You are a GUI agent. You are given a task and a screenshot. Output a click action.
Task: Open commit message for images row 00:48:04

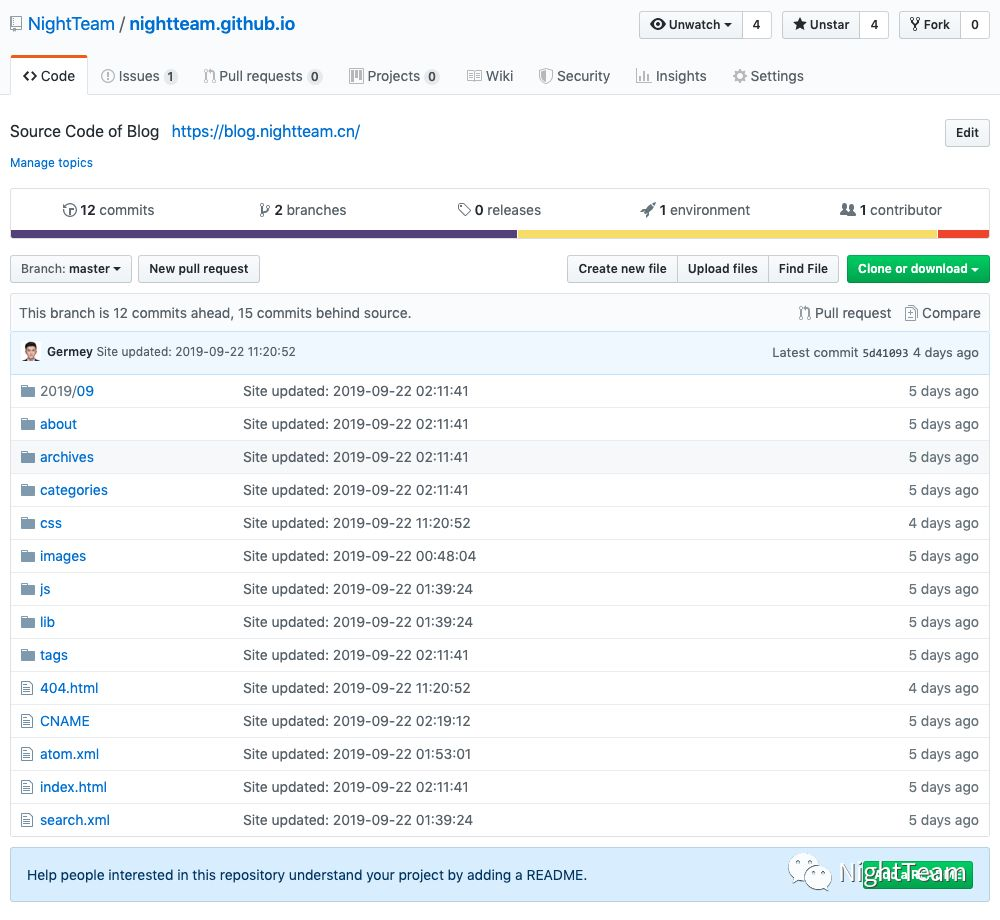point(360,557)
